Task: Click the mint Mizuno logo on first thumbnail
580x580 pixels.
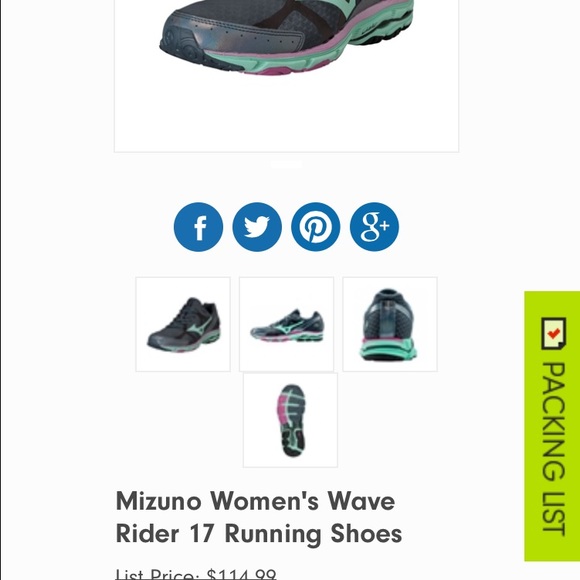Action: click(200, 325)
